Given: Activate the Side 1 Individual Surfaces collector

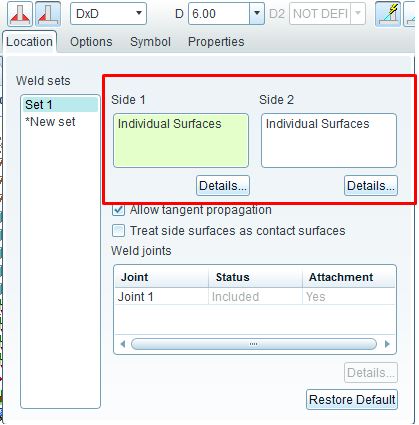Looking at the screenshot, I should pyautogui.click(x=181, y=140).
